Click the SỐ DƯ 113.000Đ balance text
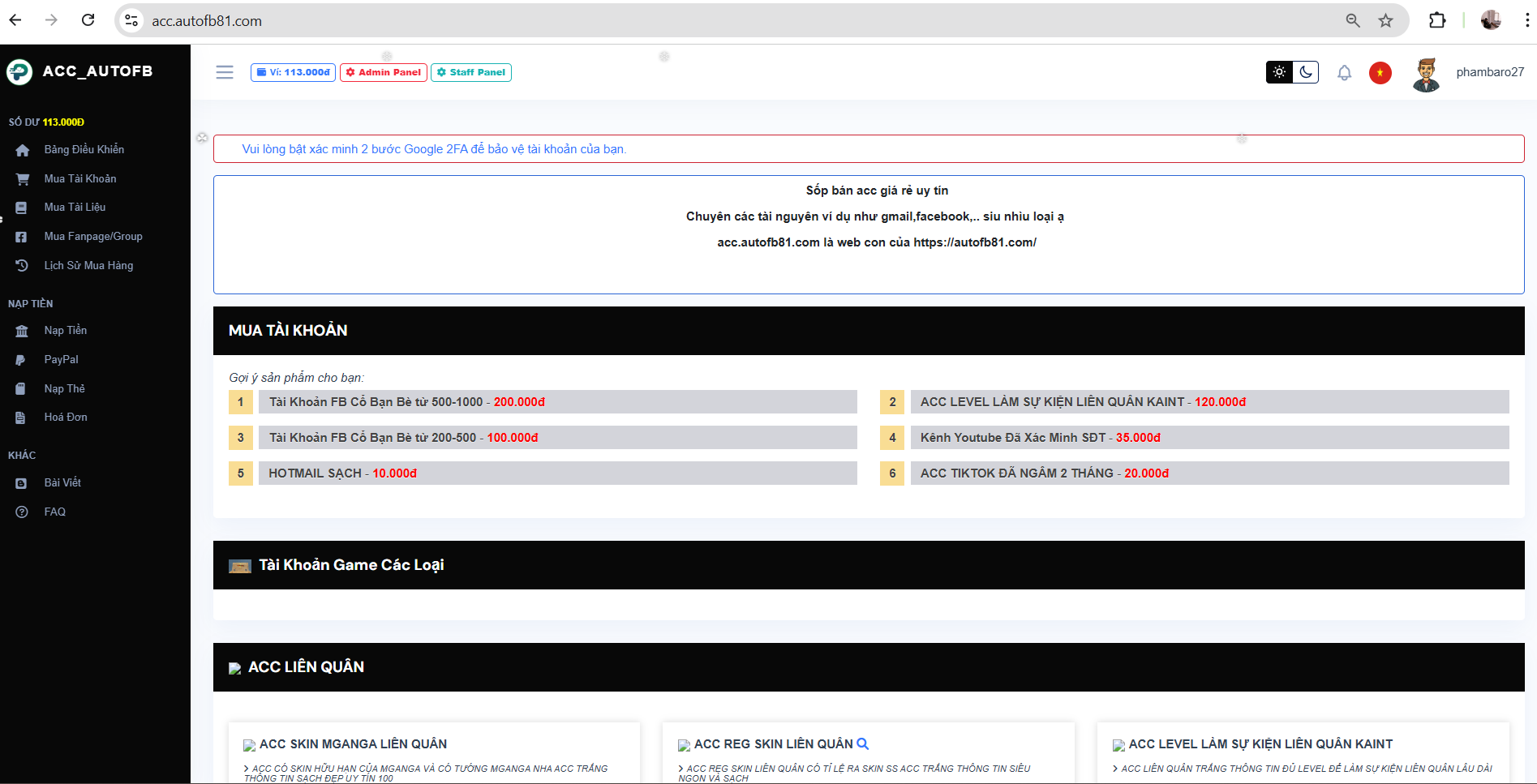The width and height of the screenshot is (1537, 784). point(46,122)
